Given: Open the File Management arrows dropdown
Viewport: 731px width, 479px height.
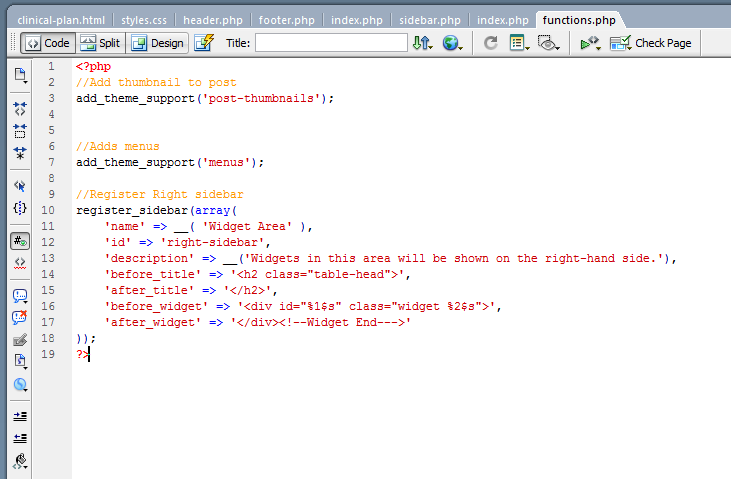Looking at the screenshot, I should 422,43.
